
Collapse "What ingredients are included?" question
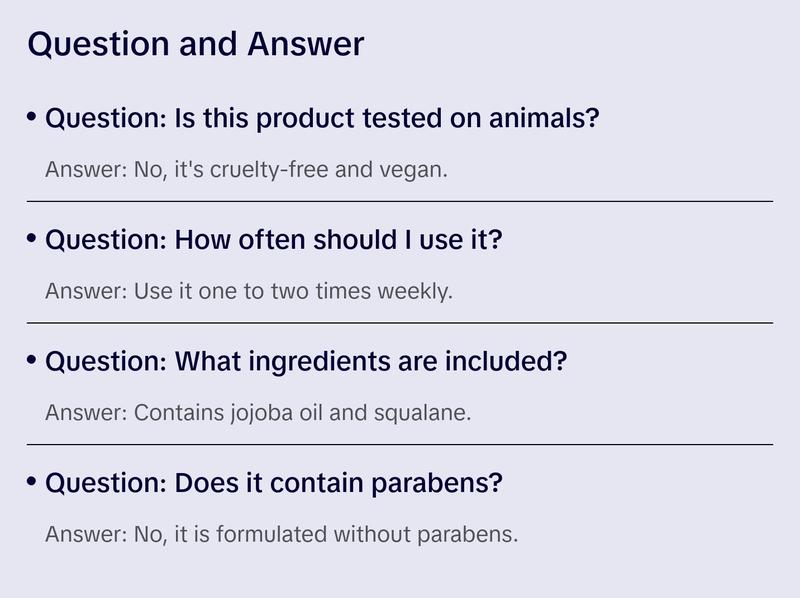306,362
